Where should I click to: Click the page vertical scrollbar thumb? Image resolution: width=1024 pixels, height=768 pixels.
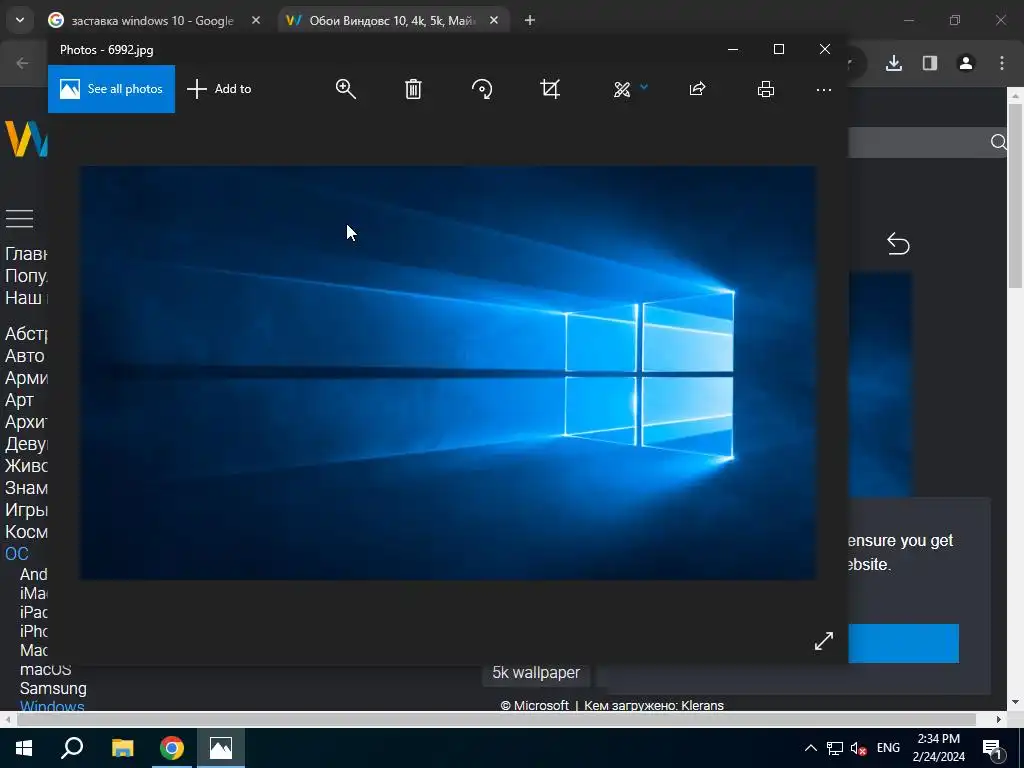click(x=1015, y=196)
